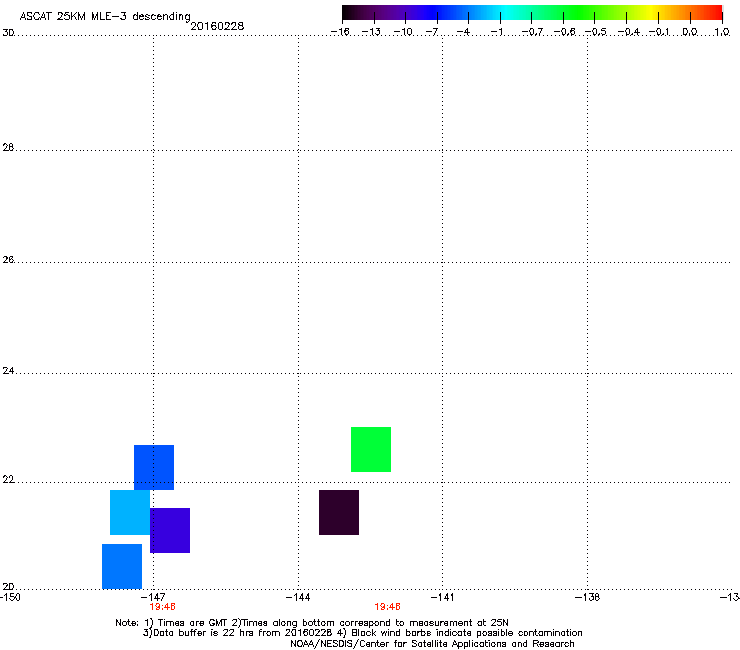
Task: Click the '-1' color scale label
Action: pos(496,32)
